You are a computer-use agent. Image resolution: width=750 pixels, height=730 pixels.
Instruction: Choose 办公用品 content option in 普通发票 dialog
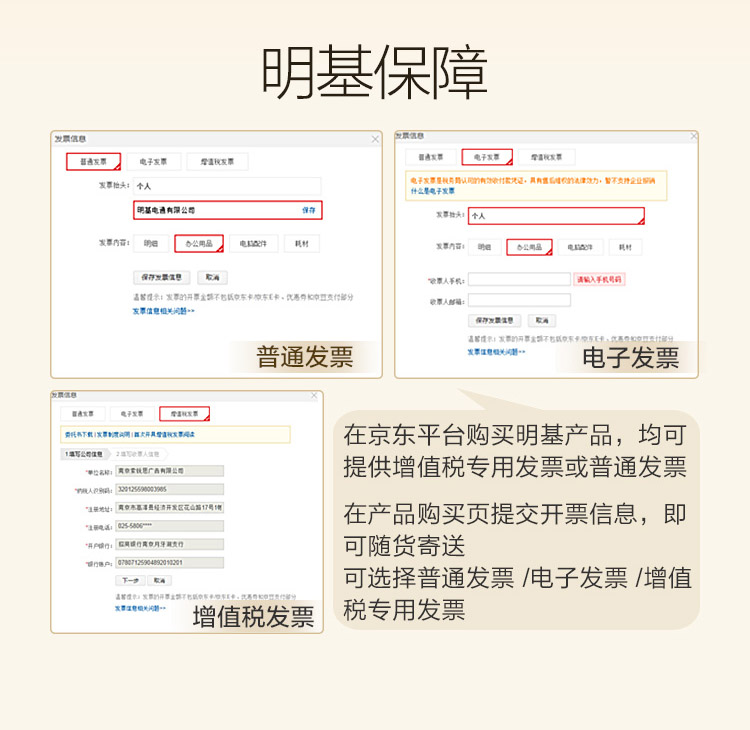[199, 243]
